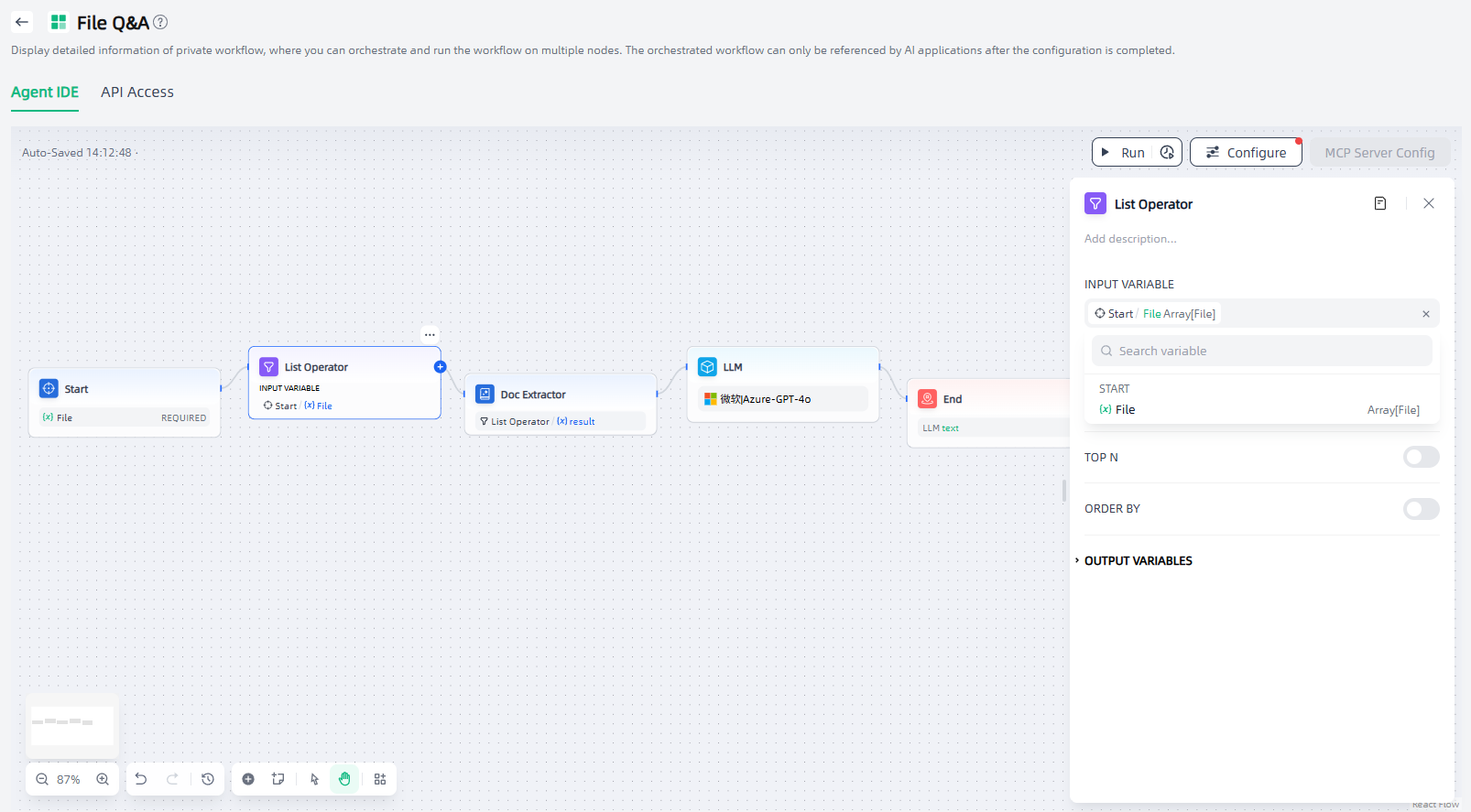
Task: Run the workflow
Action: (1123, 153)
